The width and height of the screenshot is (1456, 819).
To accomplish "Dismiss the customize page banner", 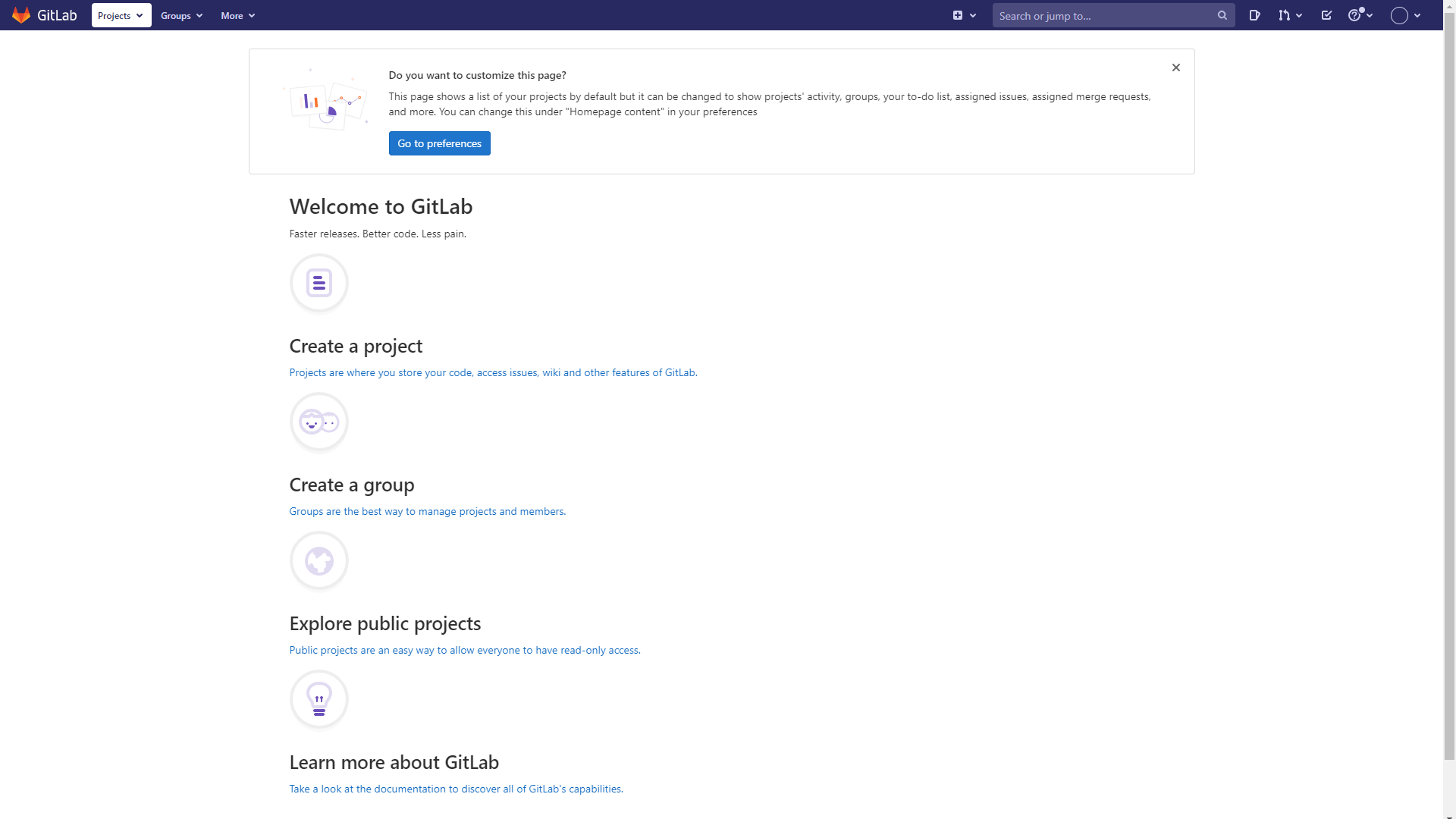I will [1176, 67].
